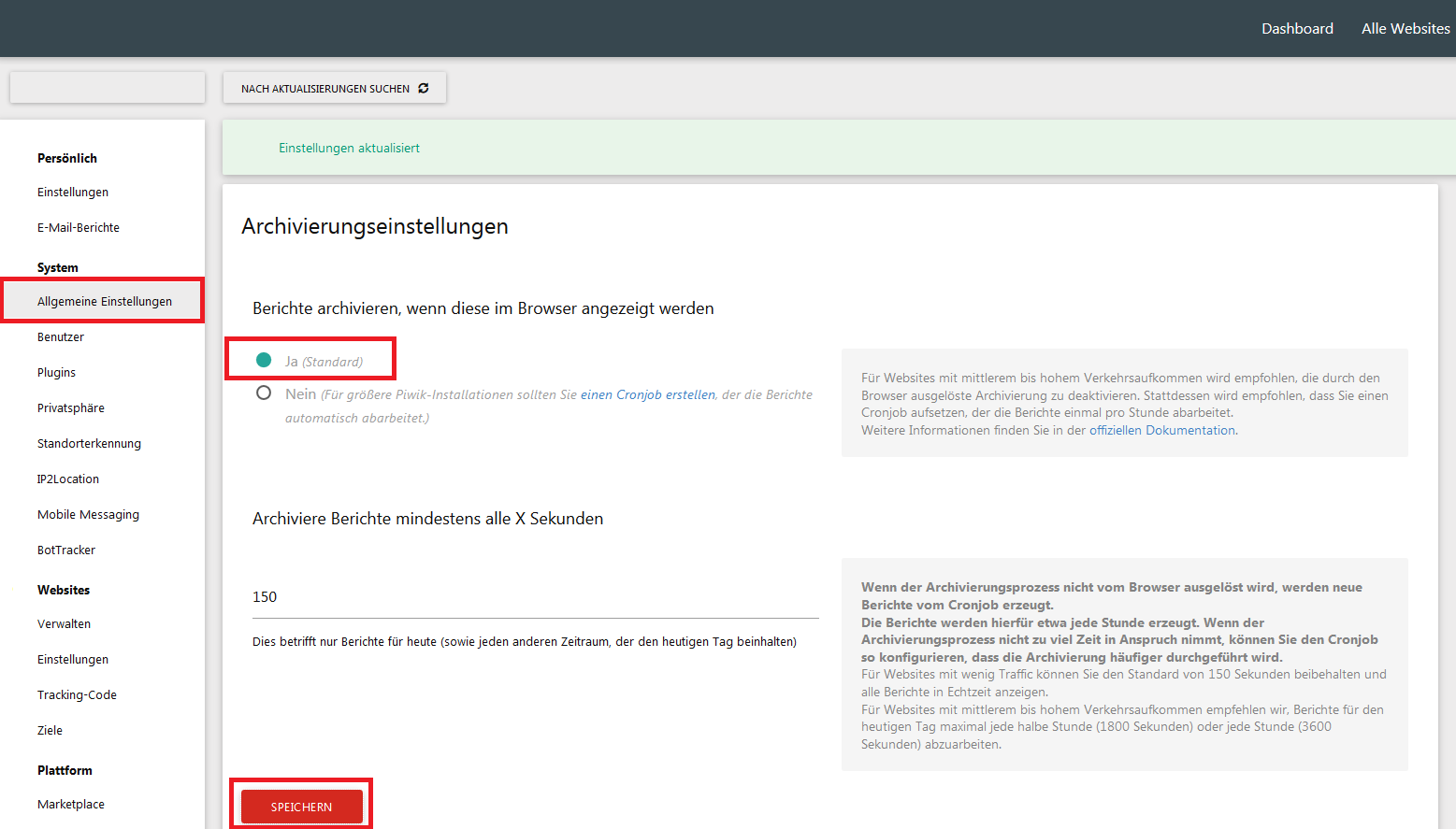The width and height of the screenshot is (1456, 829).
Task: Click the empty search box above the sidebar
Action: (108, 88)
